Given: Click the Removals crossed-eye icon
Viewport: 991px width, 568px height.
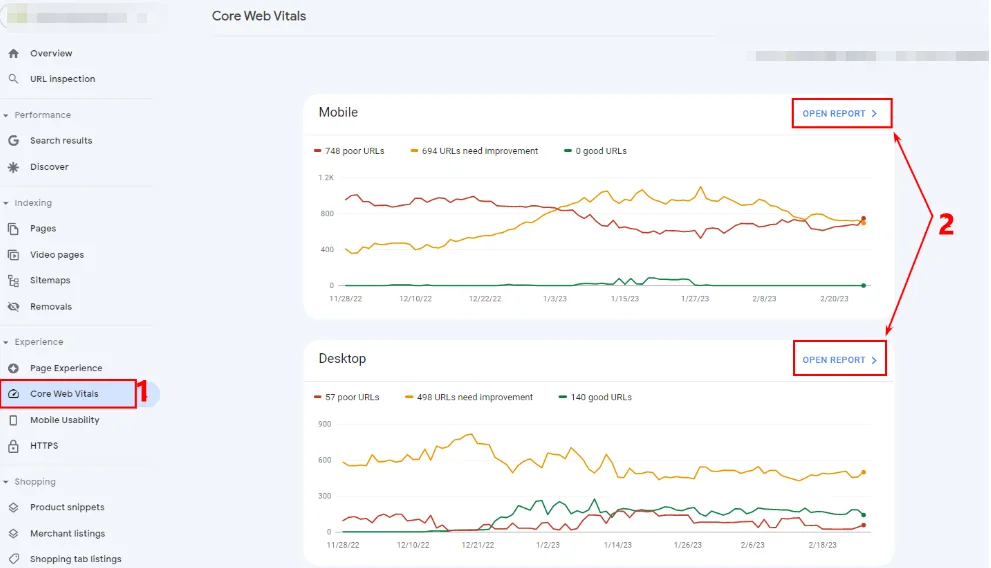Looking at the screenshot, I should coord(13,307).
